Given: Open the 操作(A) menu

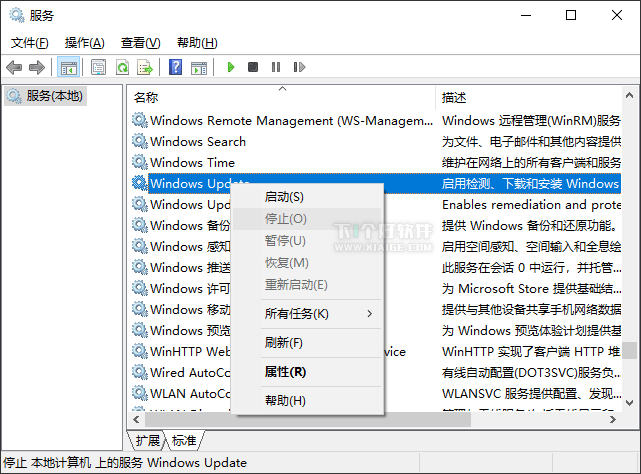Looking at the screenshot, I should [x=85, y=43].
